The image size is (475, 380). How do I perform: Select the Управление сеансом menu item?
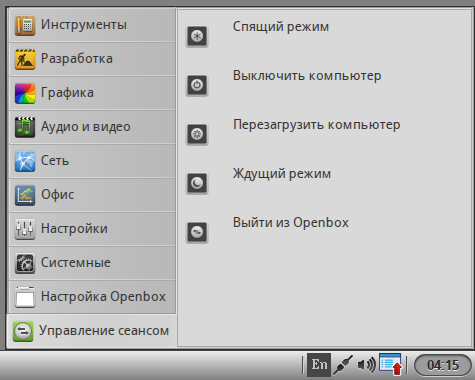tap(92, 331)
